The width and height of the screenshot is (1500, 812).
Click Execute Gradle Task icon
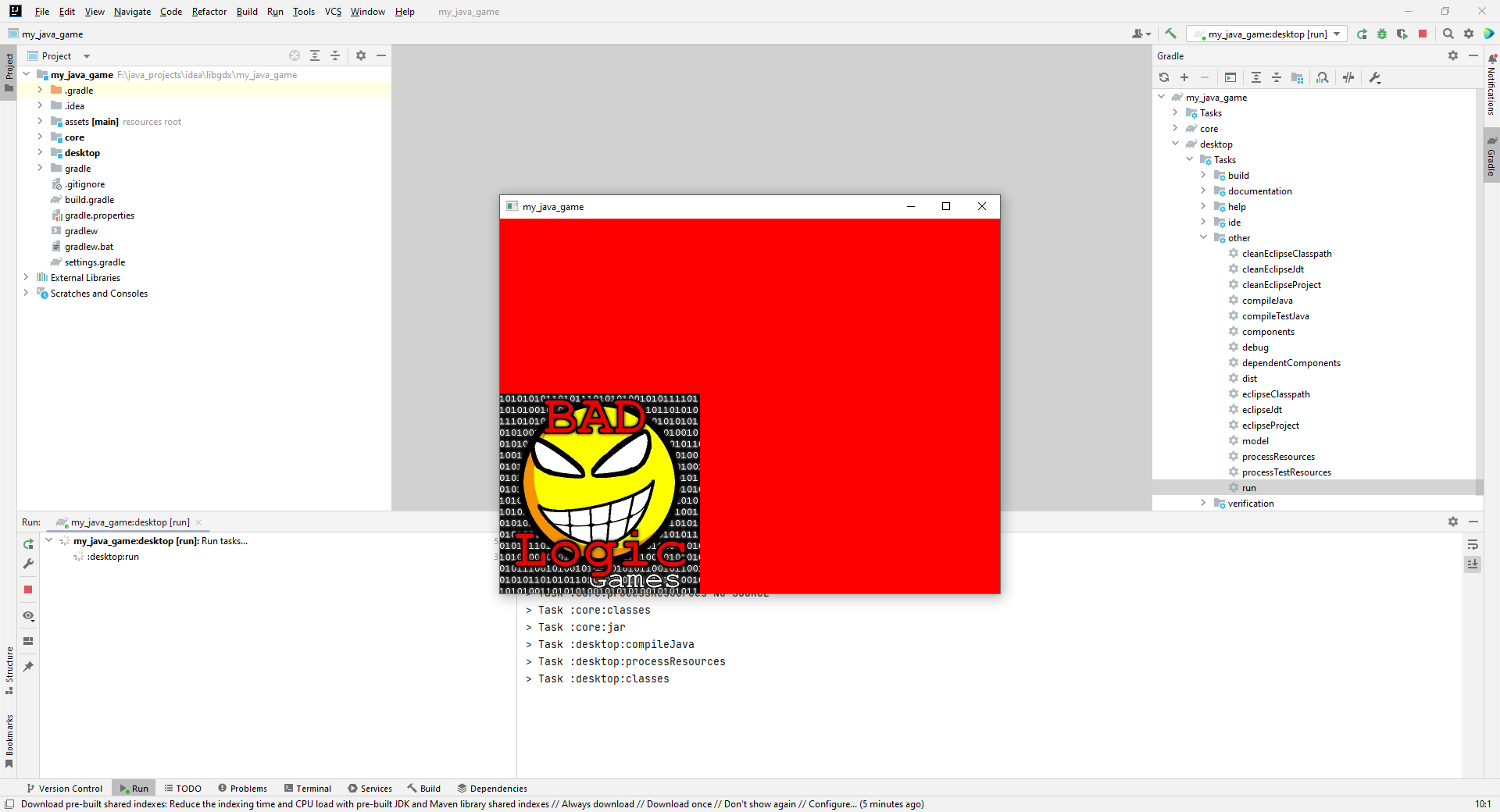click(x=1230, y=77)
